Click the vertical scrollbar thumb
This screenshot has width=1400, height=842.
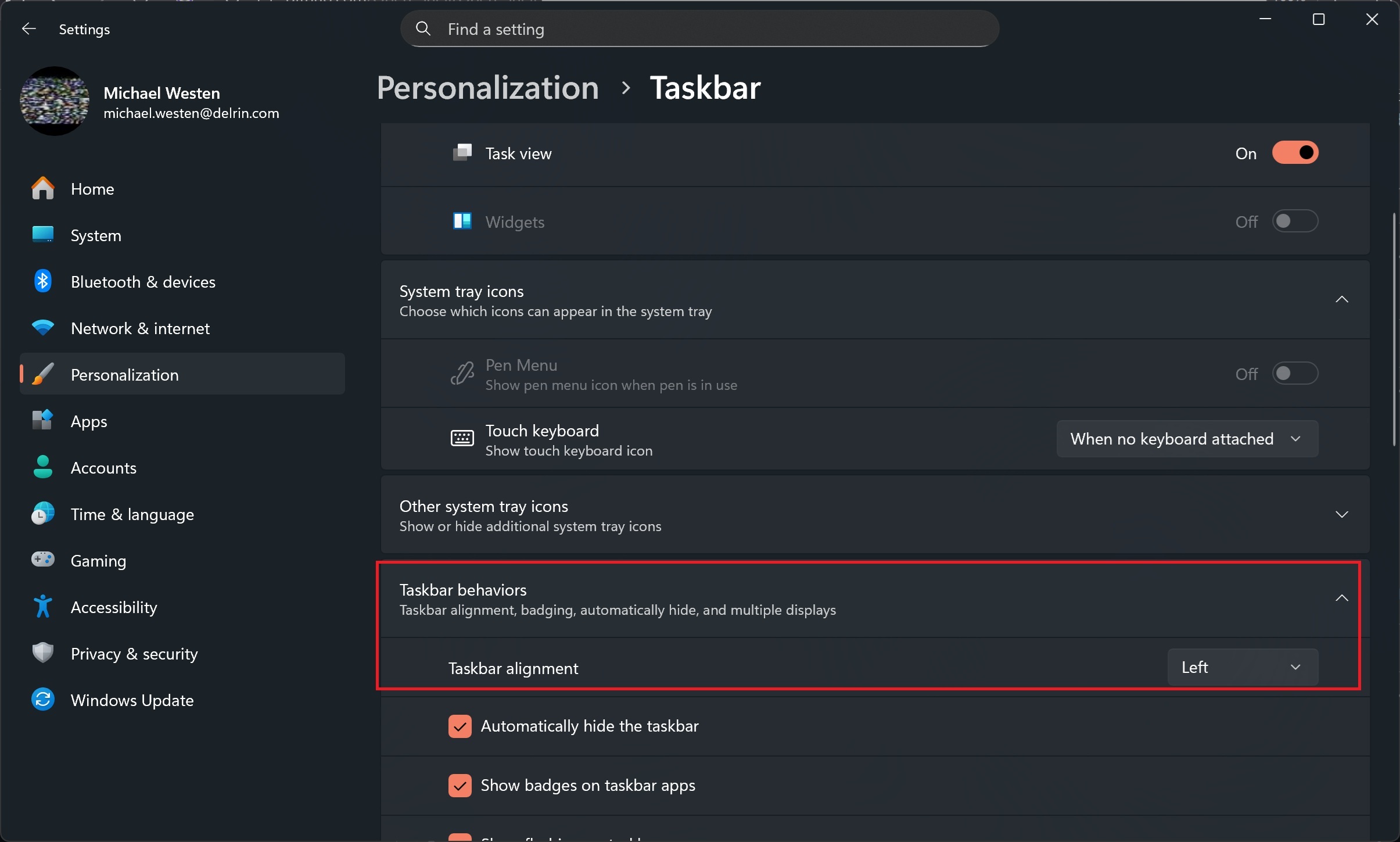pos(1394,329)
